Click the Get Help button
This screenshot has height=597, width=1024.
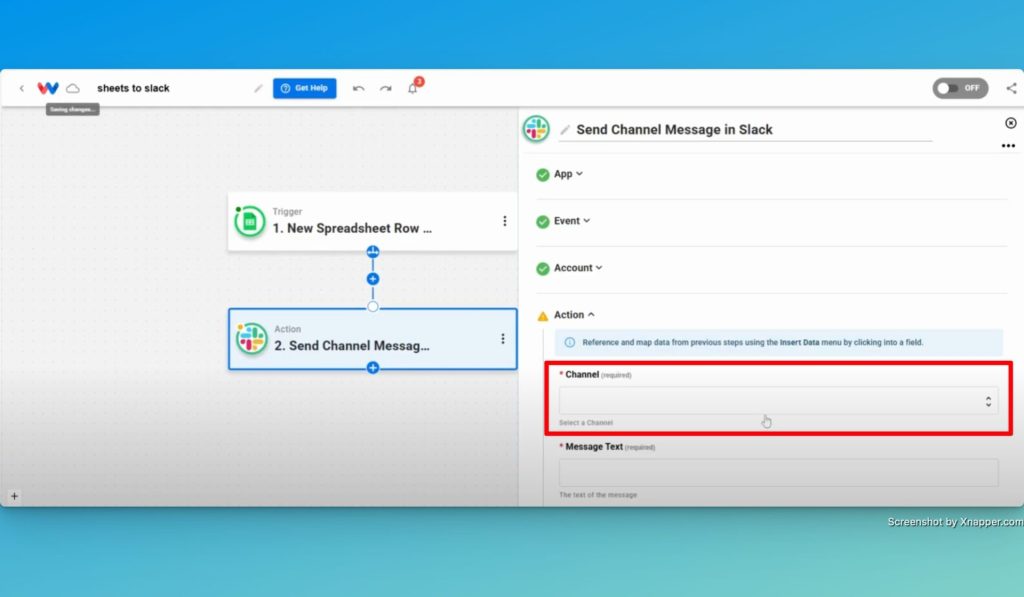point(304,88)
